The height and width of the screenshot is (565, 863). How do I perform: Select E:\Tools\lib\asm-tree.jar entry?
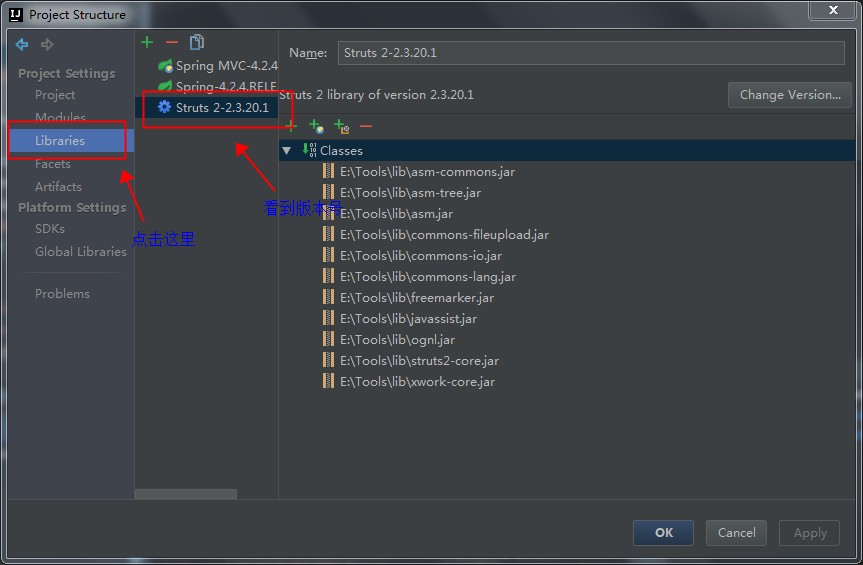coord(411,193)
